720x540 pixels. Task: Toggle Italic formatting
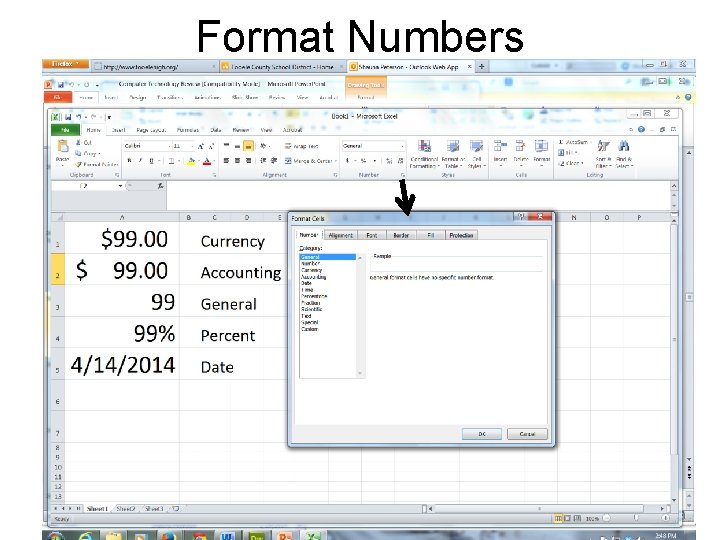tap(141, 161)
